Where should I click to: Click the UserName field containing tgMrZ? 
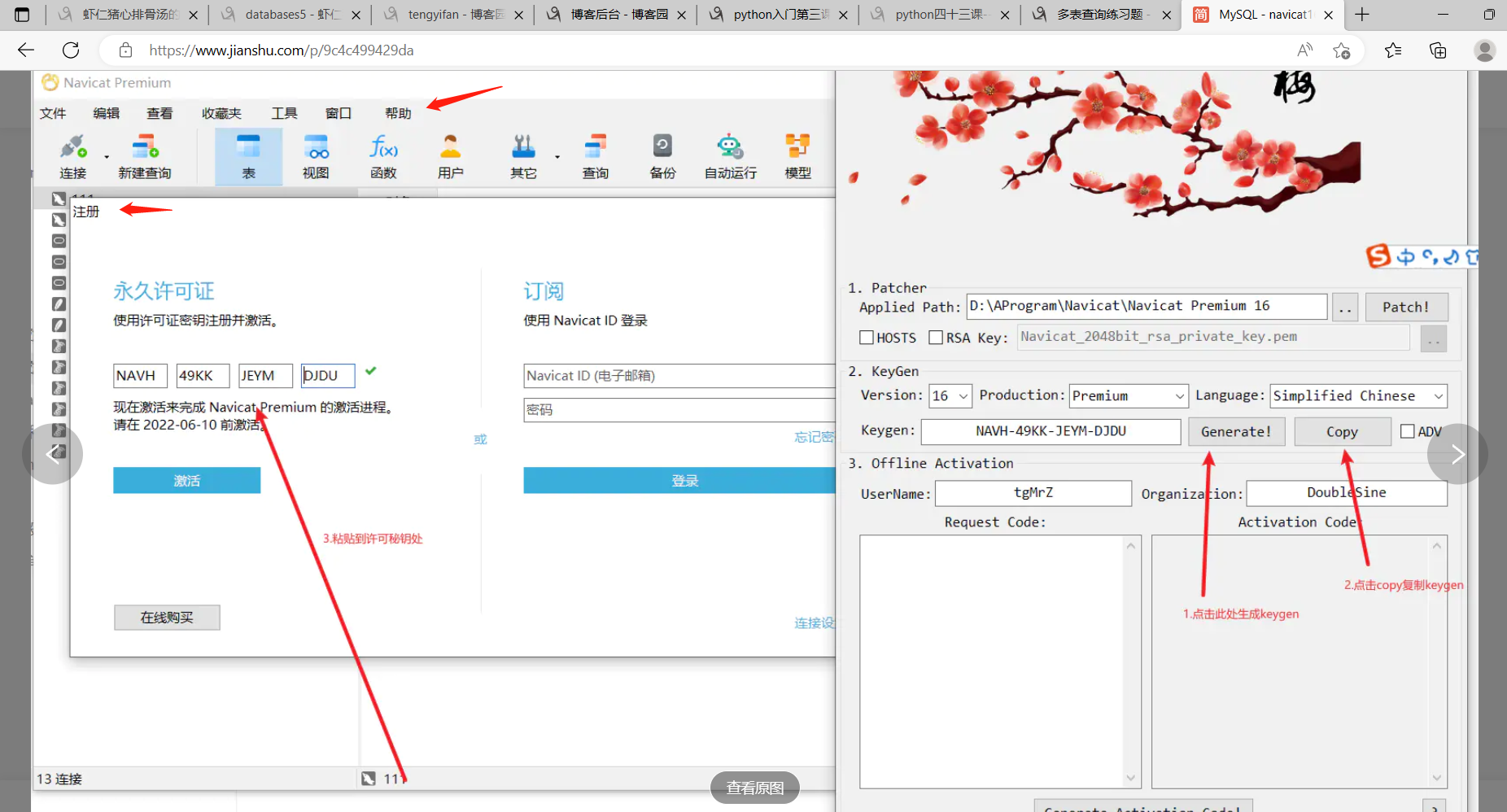pos(1033,493)
